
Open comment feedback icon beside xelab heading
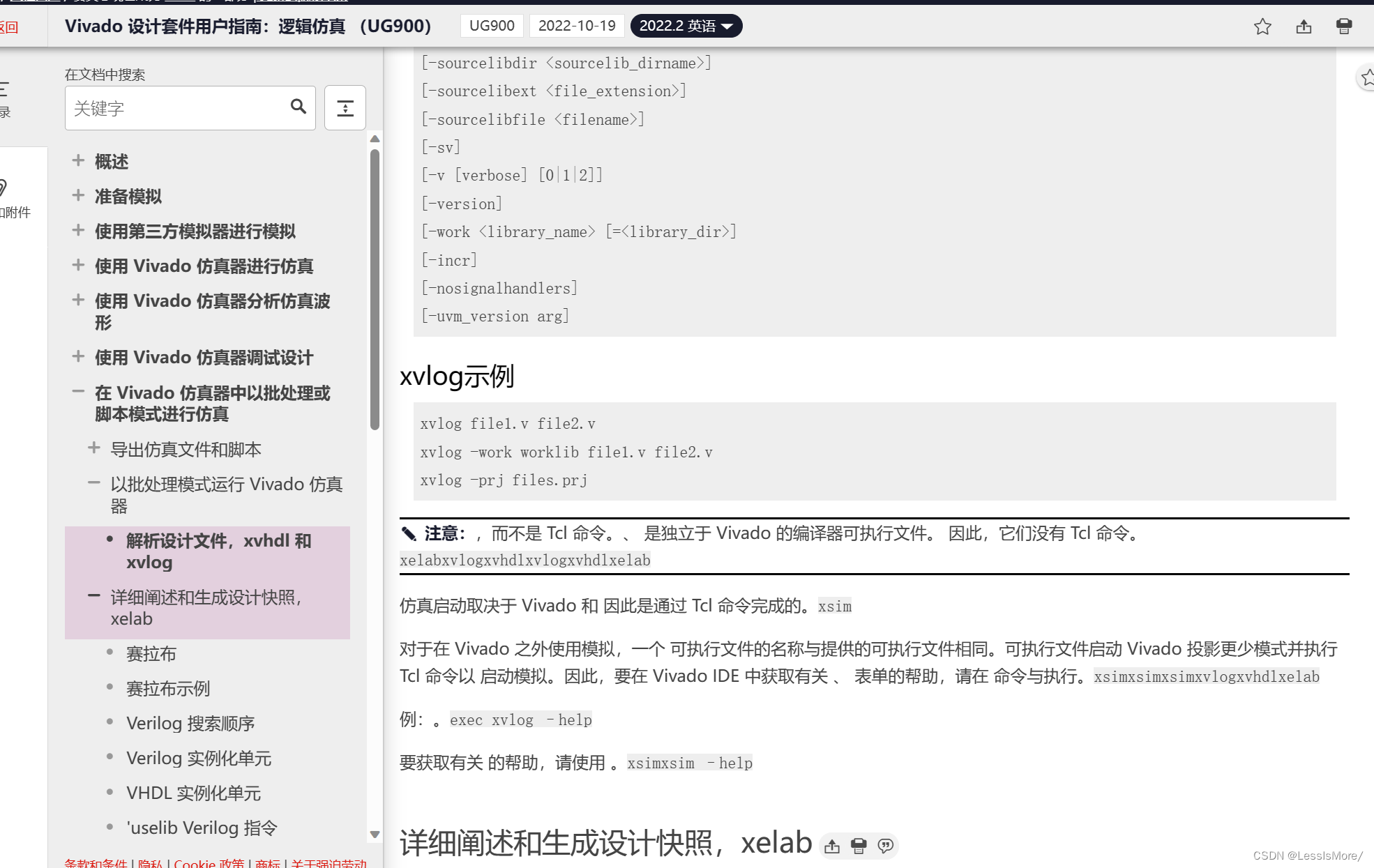coord(886,846)
